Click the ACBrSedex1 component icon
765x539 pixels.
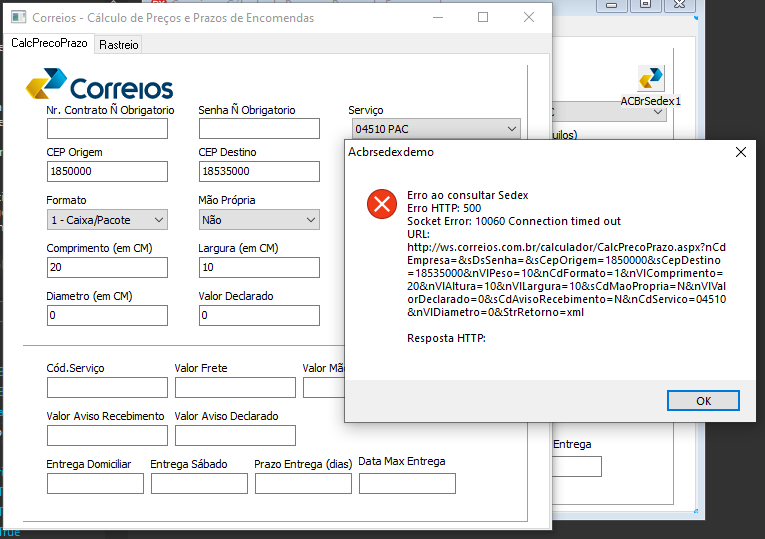click(x=651, y=78)
